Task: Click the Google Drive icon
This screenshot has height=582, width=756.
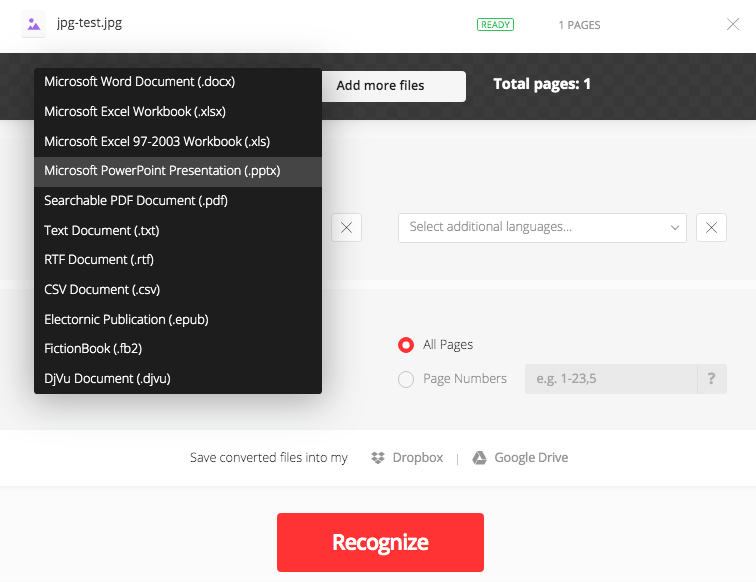Action: coord(480,458)
